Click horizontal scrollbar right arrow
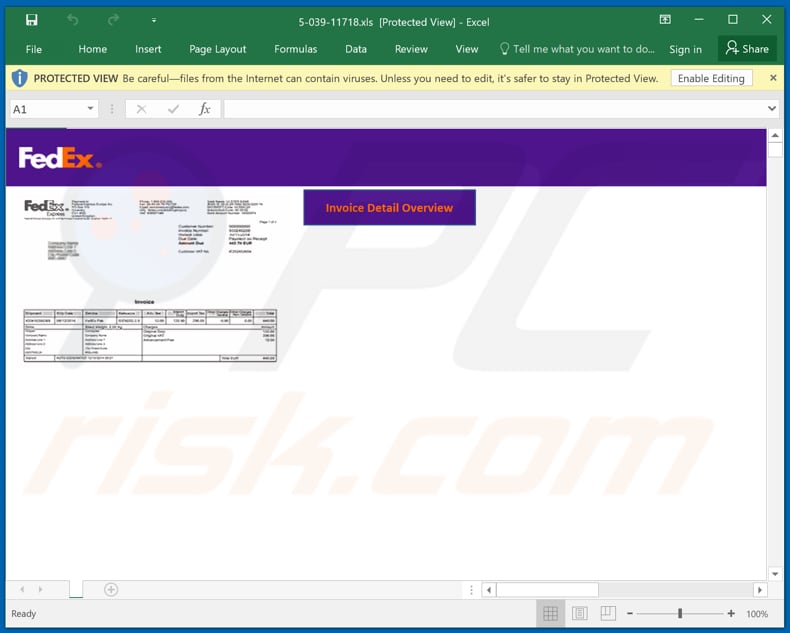The image size is (790, 633). pos(760,590)
